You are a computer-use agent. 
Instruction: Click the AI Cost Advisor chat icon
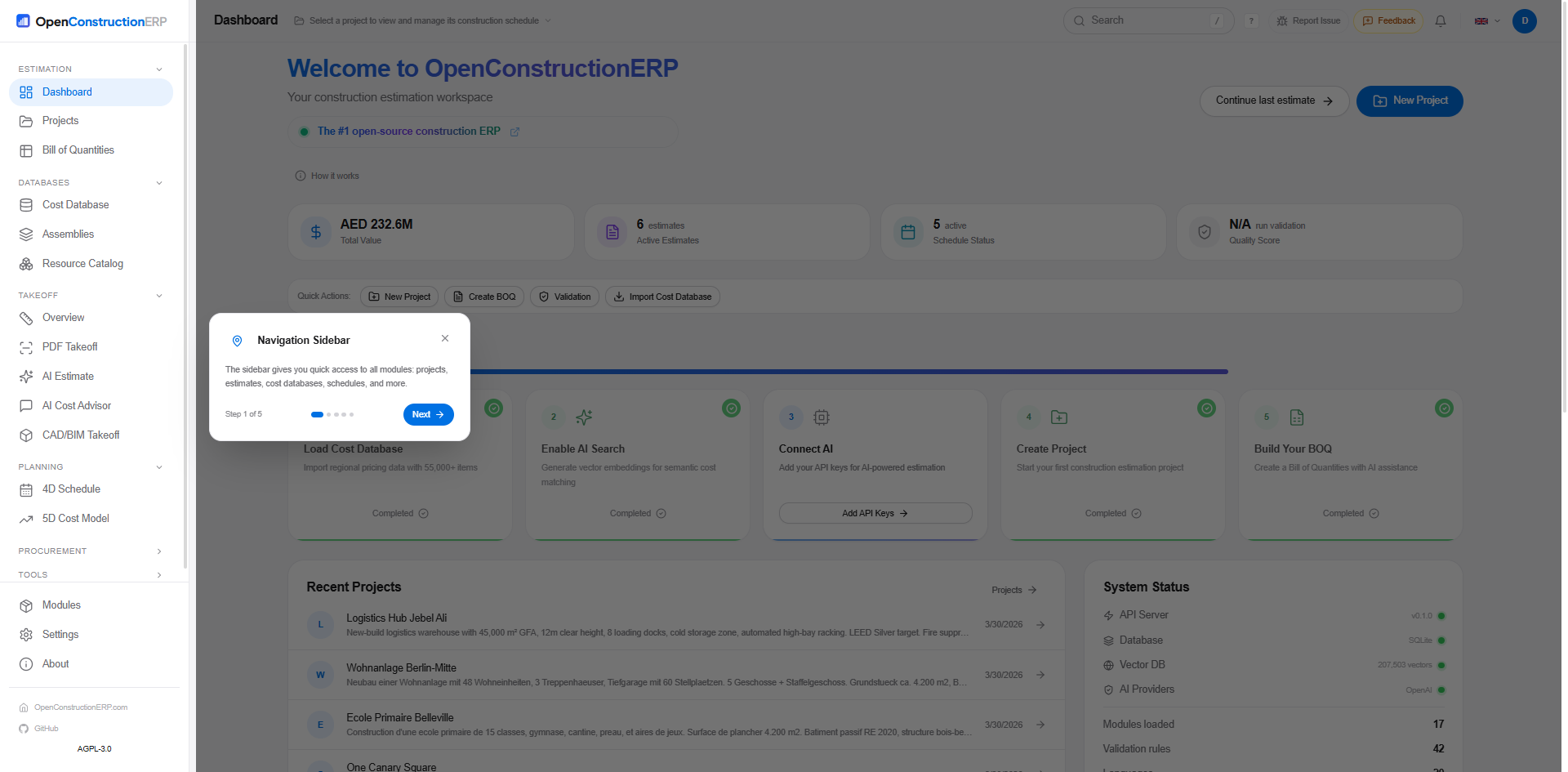pos(26,406)
